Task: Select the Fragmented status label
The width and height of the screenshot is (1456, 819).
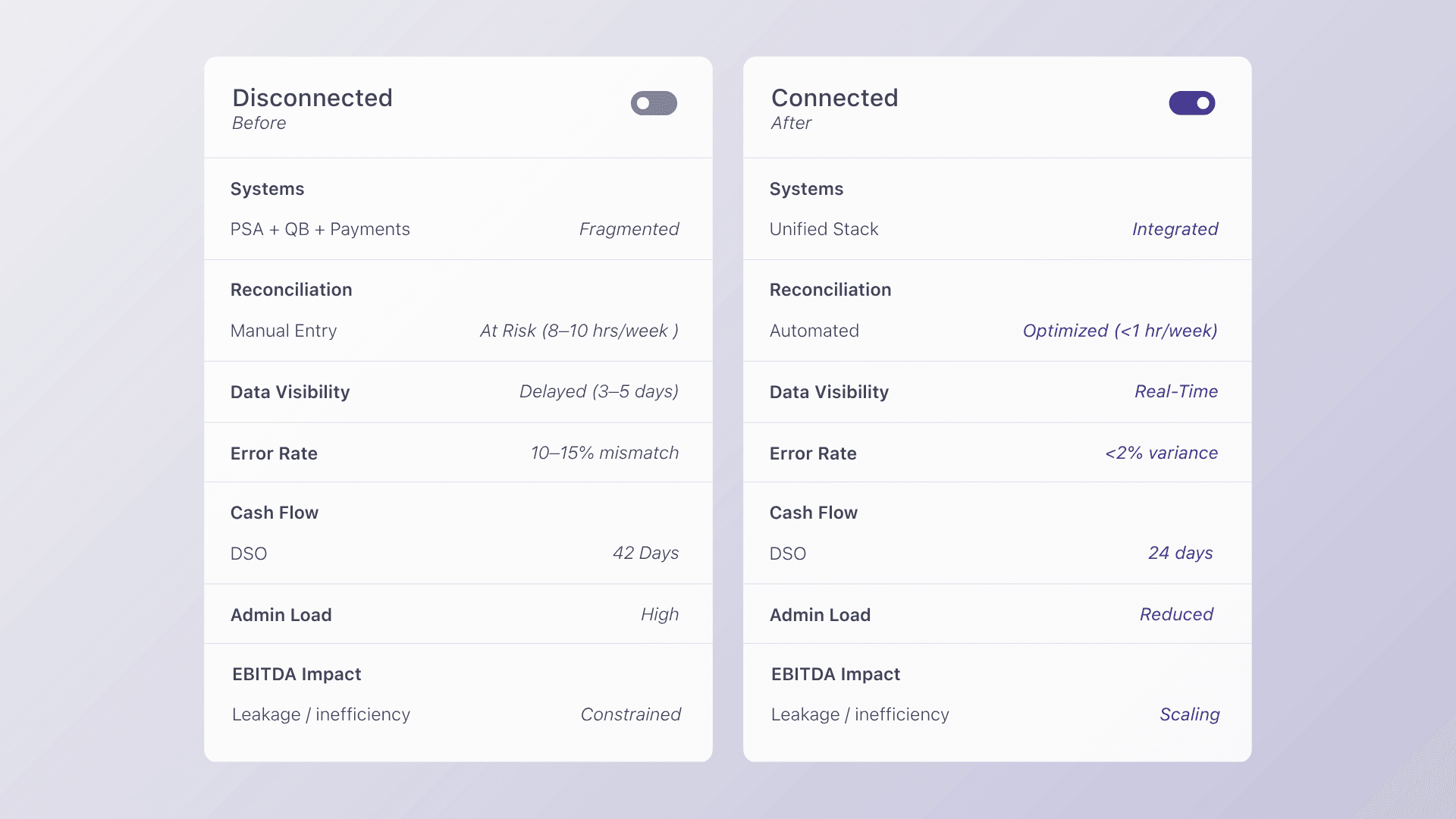Action: pyautogui.click(x=629, y=229)
